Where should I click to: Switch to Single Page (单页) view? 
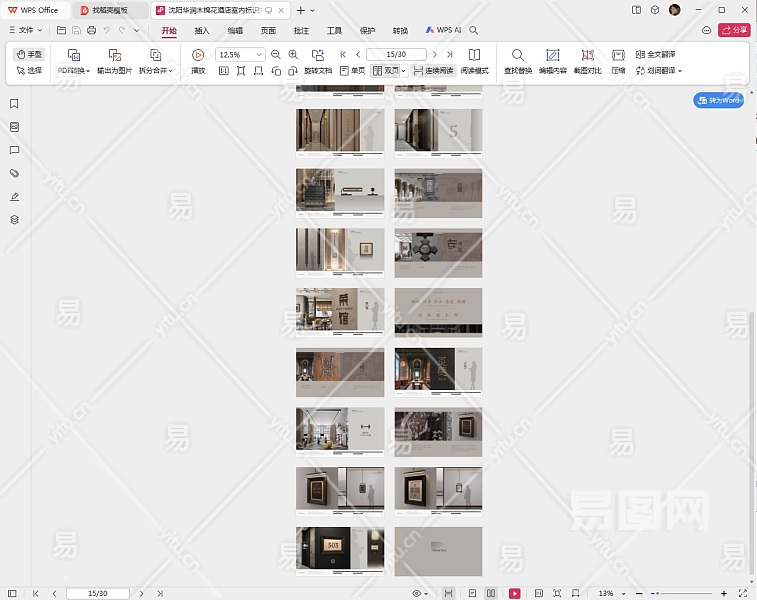click(352, 71)
